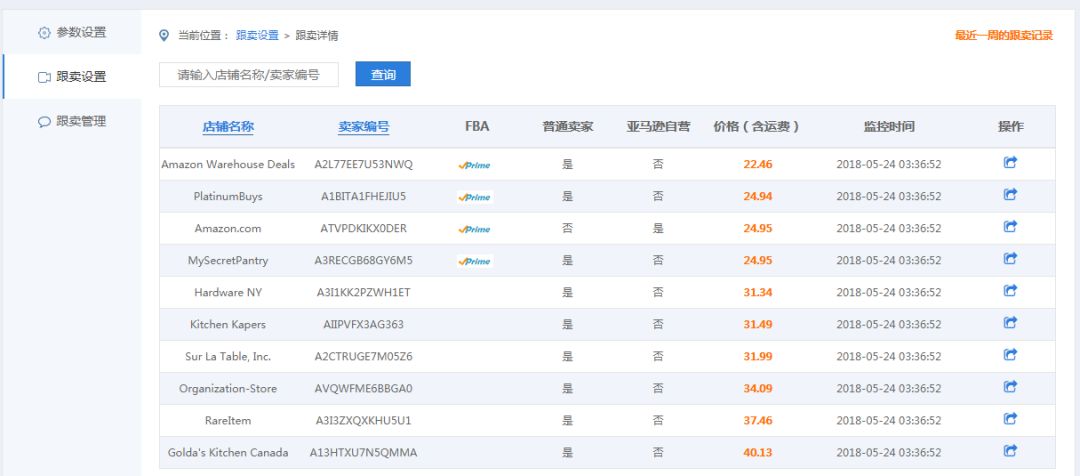
Task: Click share icon for Amazon Warehouse Deals
Action: (1010, 163)
